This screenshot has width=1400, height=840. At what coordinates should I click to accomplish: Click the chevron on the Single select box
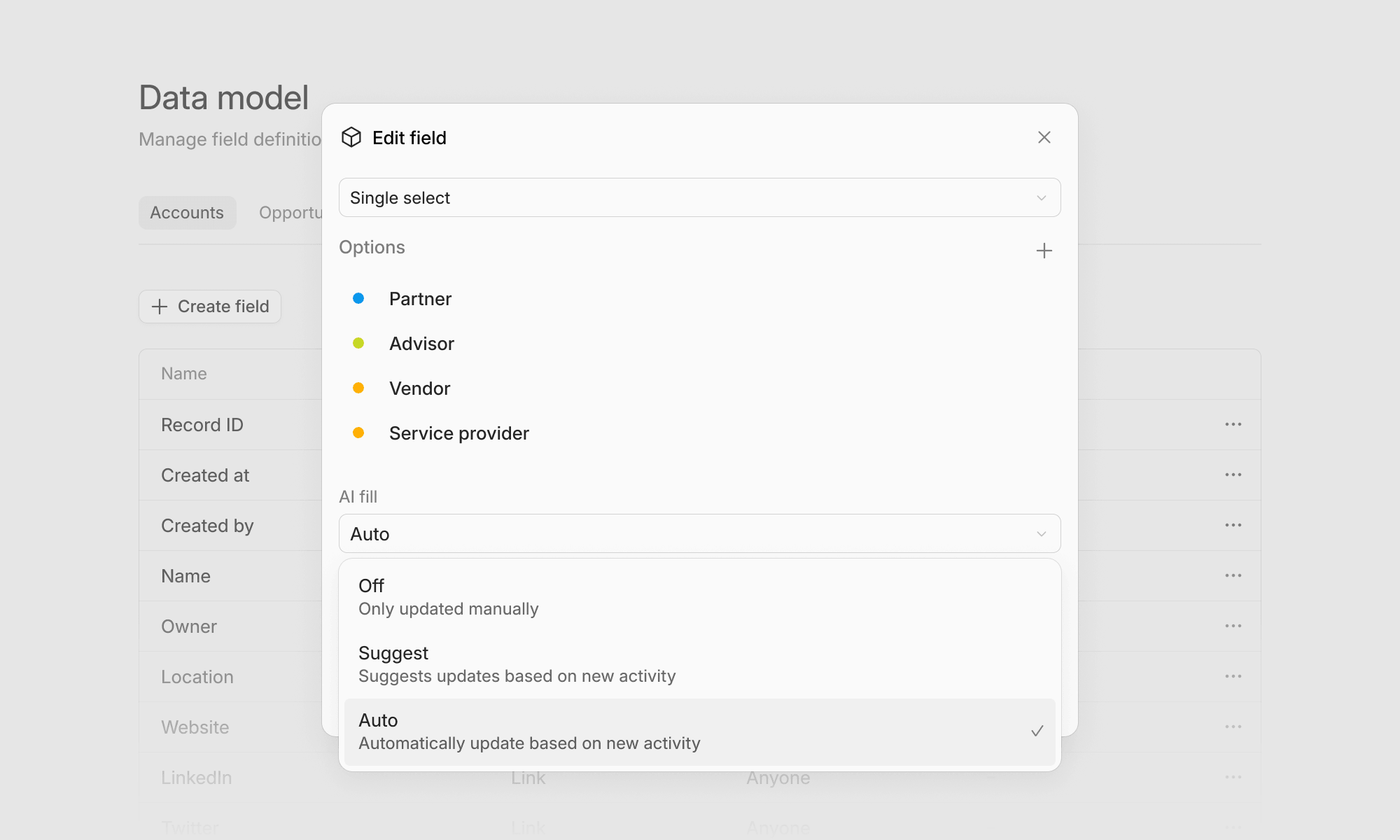tap(1041, 197)
